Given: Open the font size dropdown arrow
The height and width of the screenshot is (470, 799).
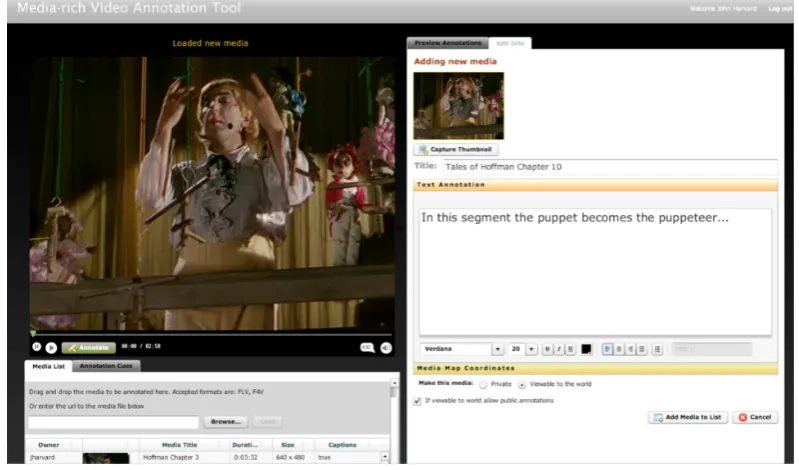Looking at the screenshot, I should tap(531, 349).
